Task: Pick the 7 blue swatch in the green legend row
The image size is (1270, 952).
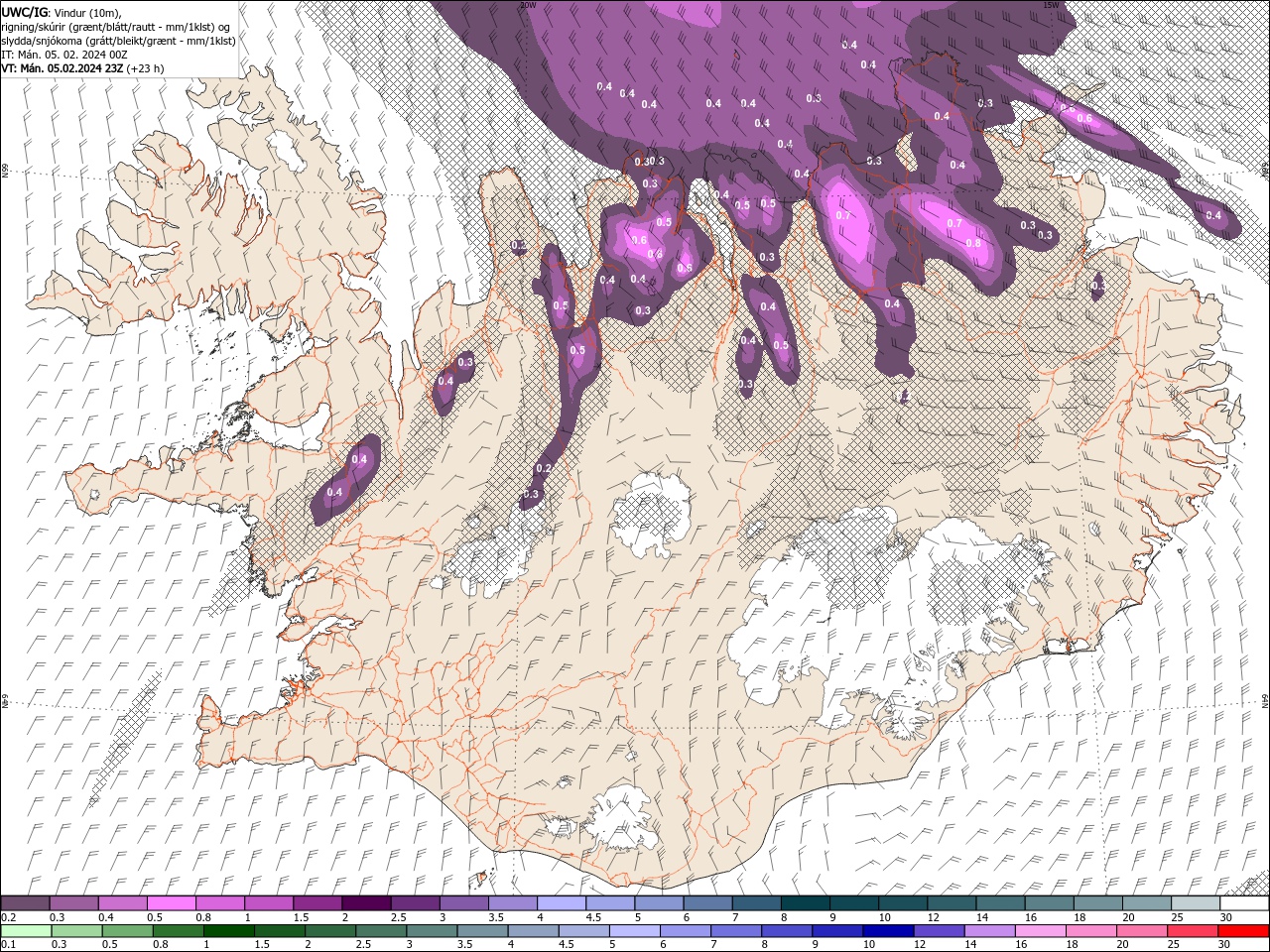Action: tap(736, 931)
